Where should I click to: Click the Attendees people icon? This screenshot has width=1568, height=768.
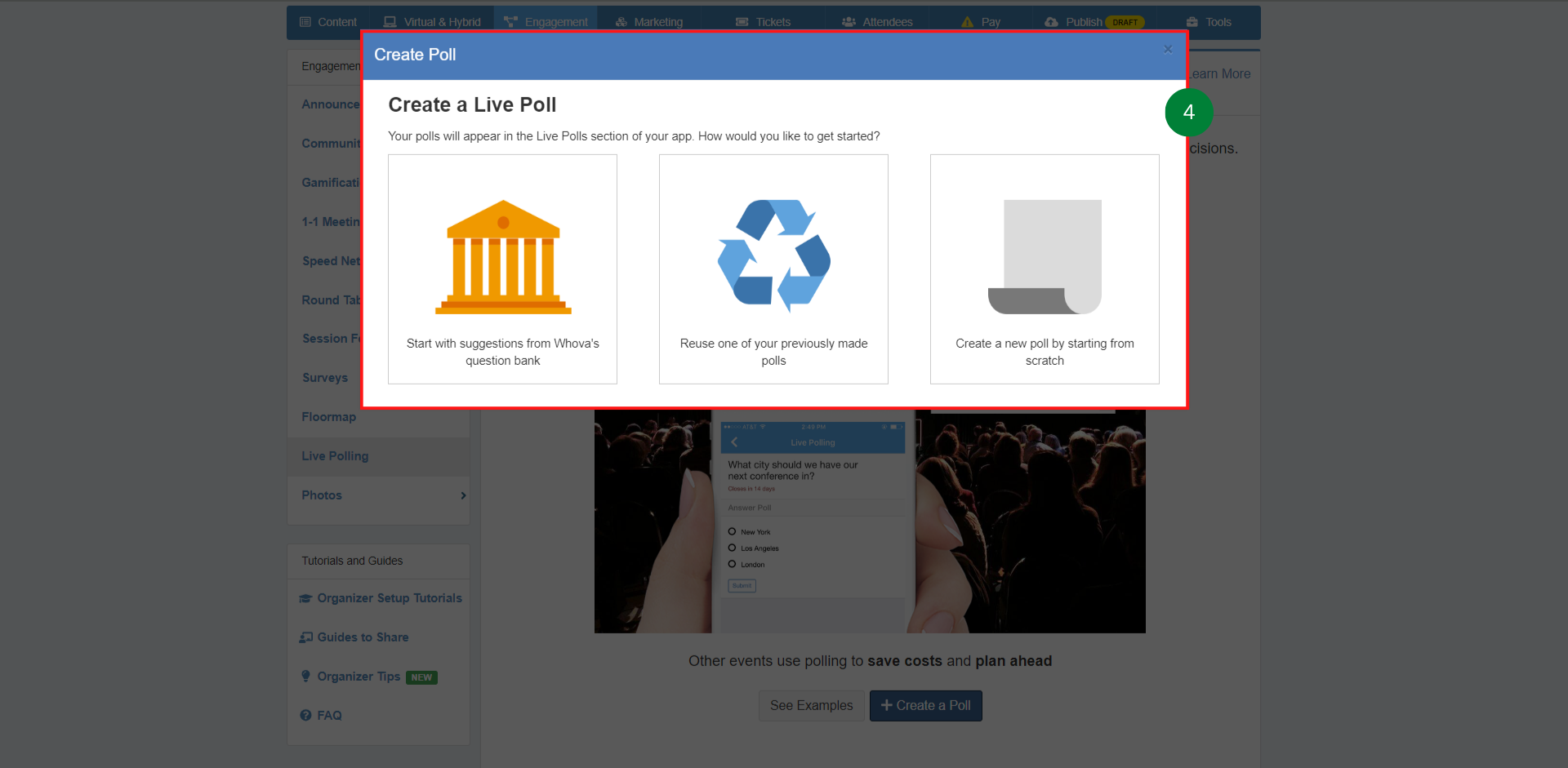(x=848, y=22)
